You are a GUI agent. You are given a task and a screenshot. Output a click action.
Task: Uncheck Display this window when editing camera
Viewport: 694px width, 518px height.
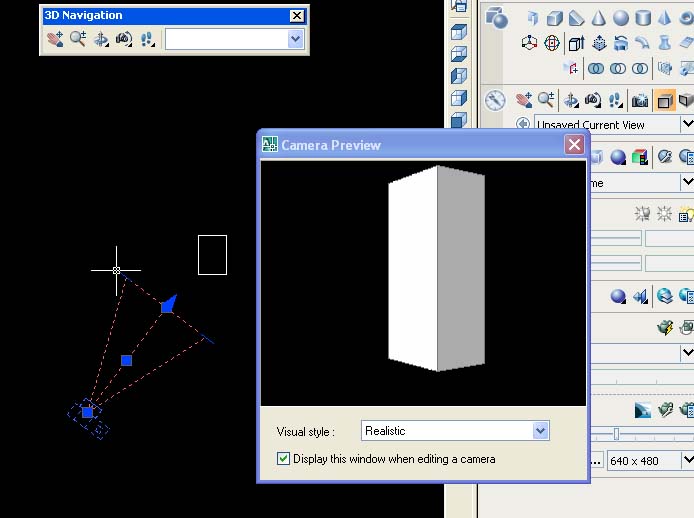(x=284, y=459)
